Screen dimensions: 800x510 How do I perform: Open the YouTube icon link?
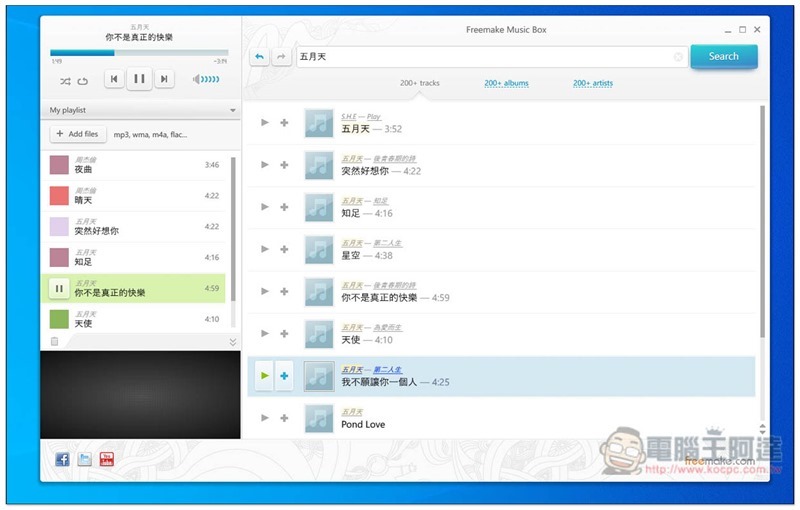(x=106, y=459)
